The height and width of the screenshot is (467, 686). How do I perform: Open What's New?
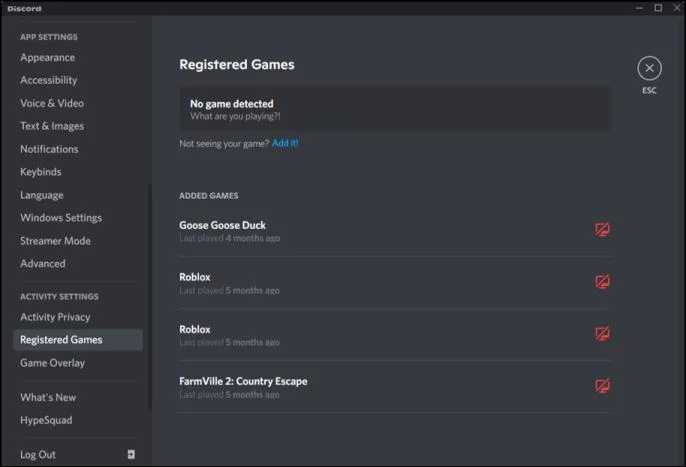pos(48,397)
